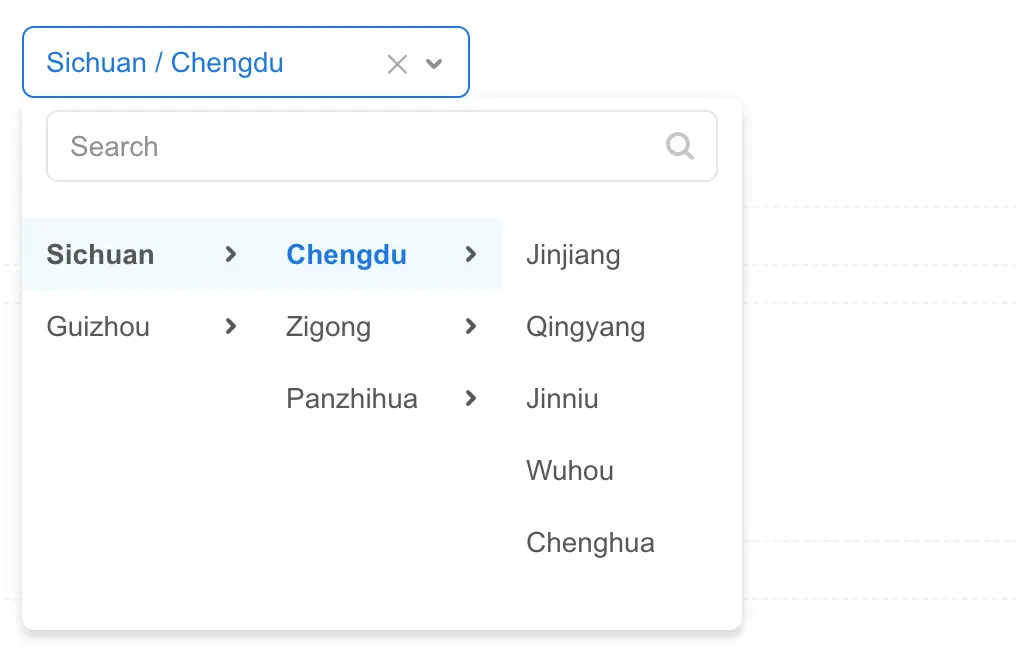Clear the Sichuan / Chengdu selection with X

397,64
